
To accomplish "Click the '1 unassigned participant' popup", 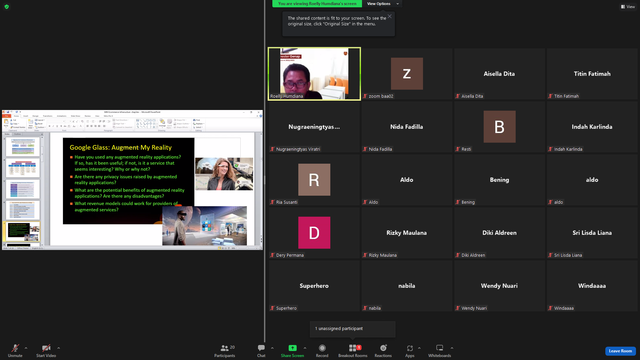I will [353, 329].
